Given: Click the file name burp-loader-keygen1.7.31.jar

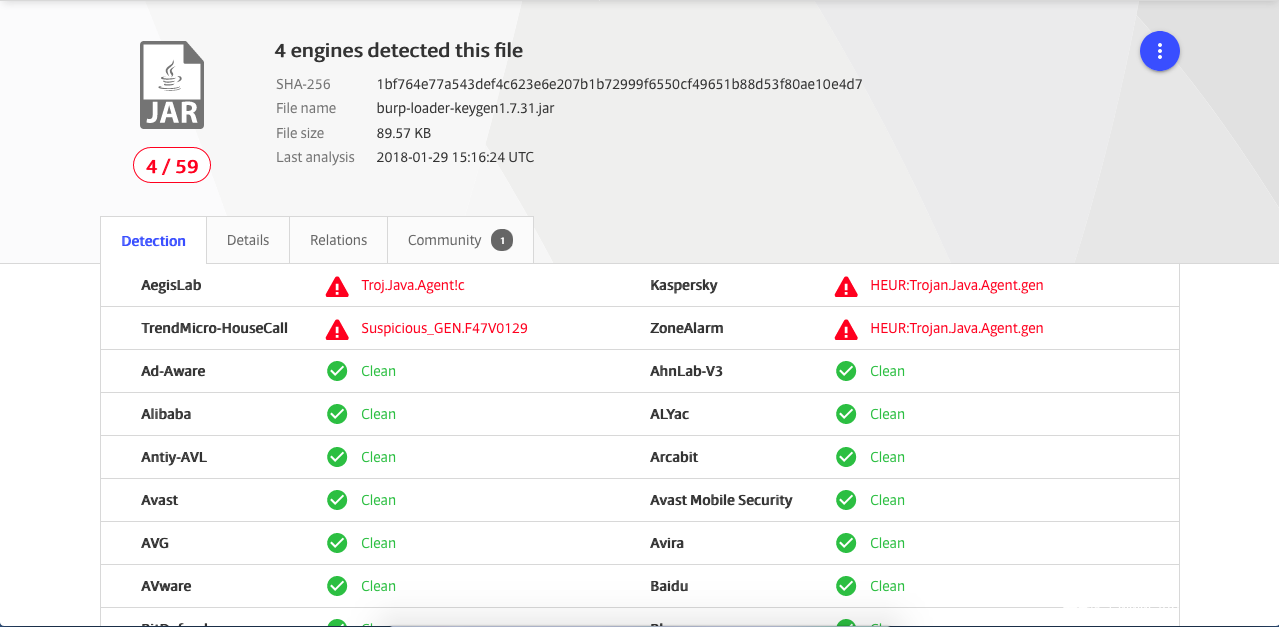Looking at the screenshot, I should pyautogui.click(x=465, y=108).
